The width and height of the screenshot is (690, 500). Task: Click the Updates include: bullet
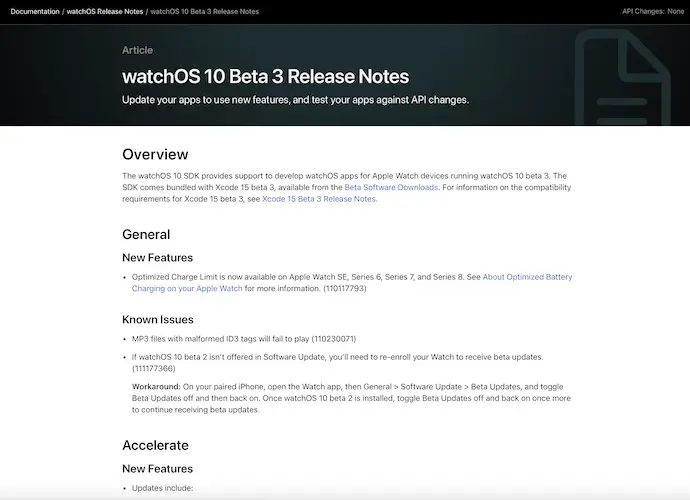(162, 488)
